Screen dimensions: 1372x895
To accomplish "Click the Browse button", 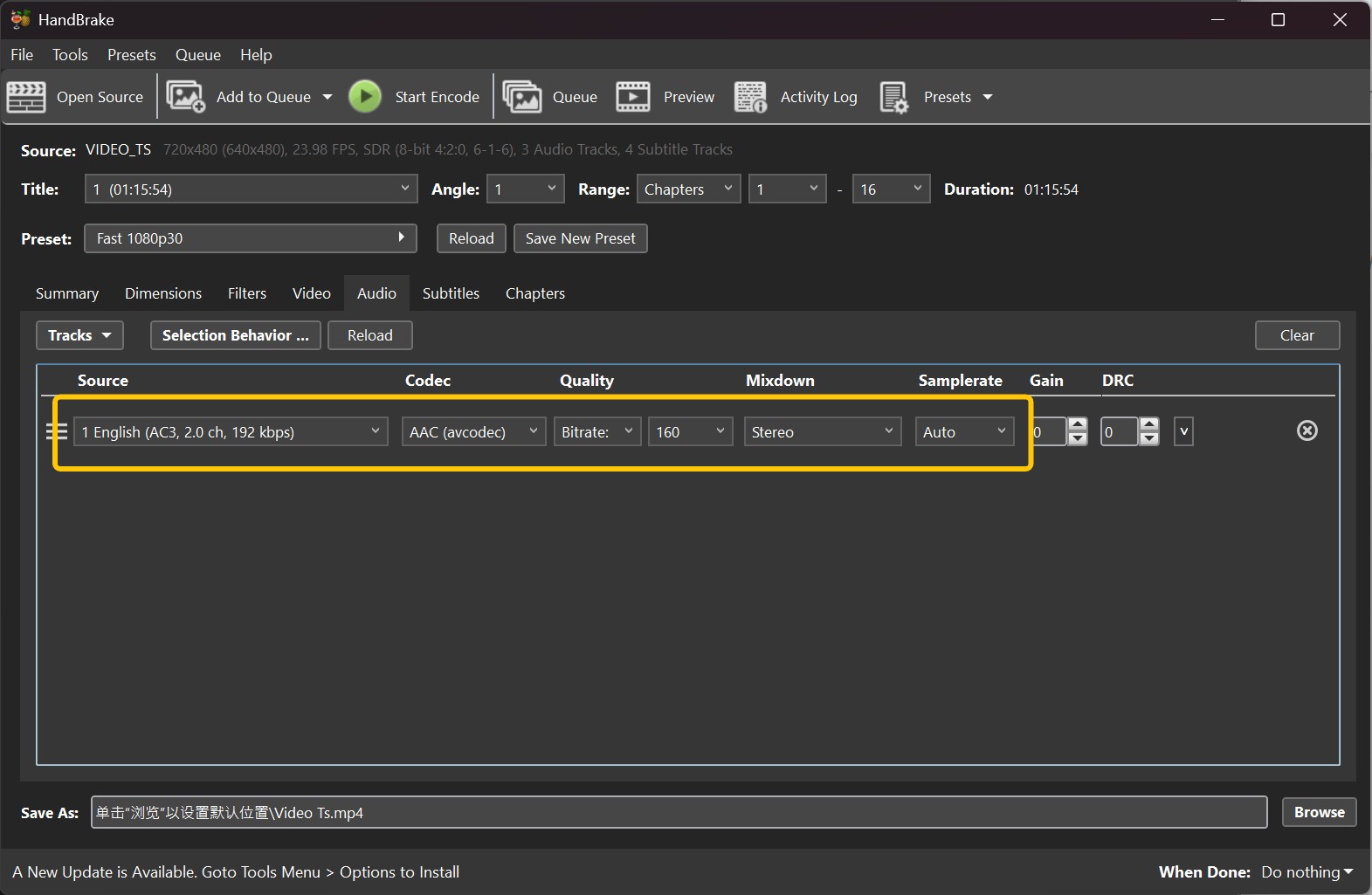I will [x=1319, y=812].
